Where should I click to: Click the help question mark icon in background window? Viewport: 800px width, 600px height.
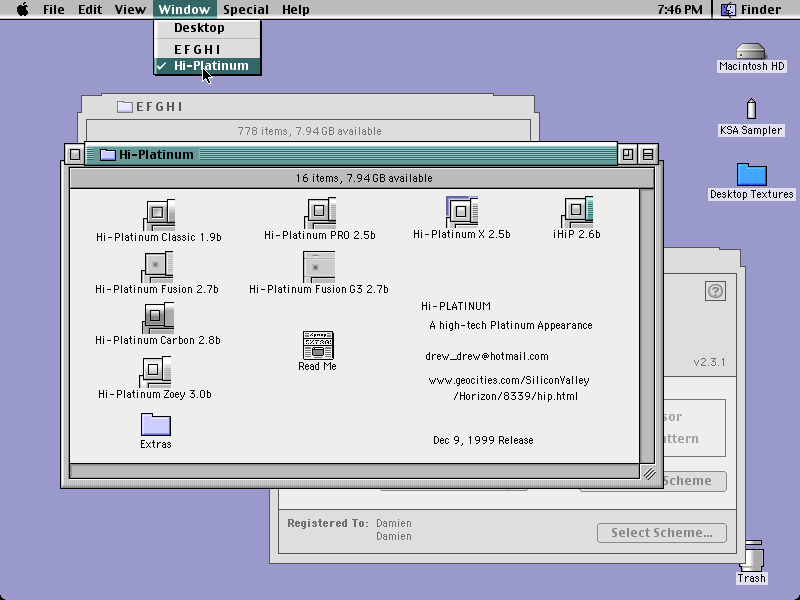pyautogui.click(x=715, y=291)
